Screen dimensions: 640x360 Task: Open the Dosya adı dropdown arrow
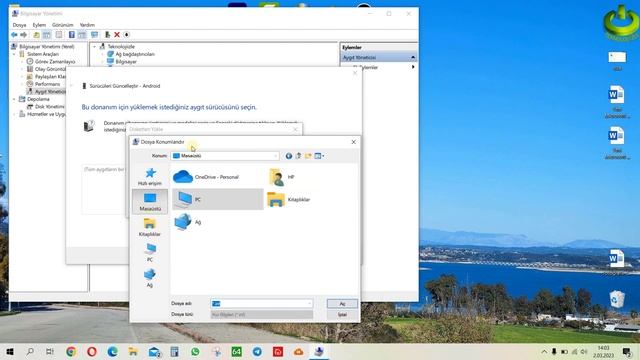tap(309, 304)
